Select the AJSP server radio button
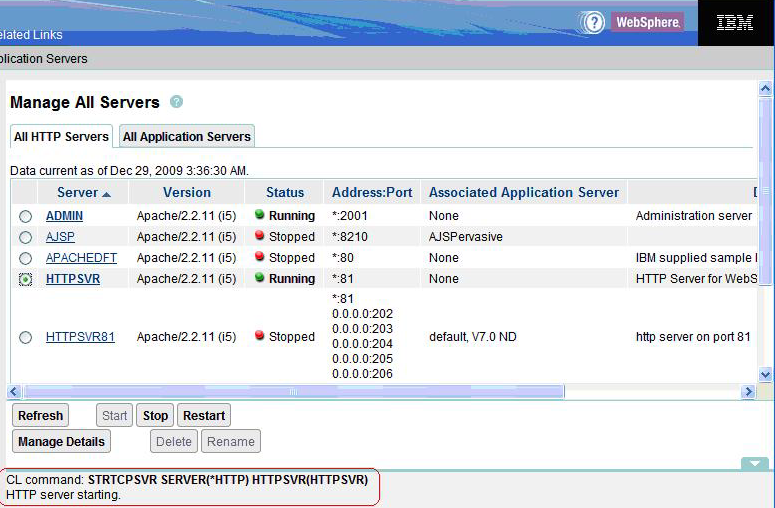Screen dimensions: 775x508 click(x=25, y=237)
